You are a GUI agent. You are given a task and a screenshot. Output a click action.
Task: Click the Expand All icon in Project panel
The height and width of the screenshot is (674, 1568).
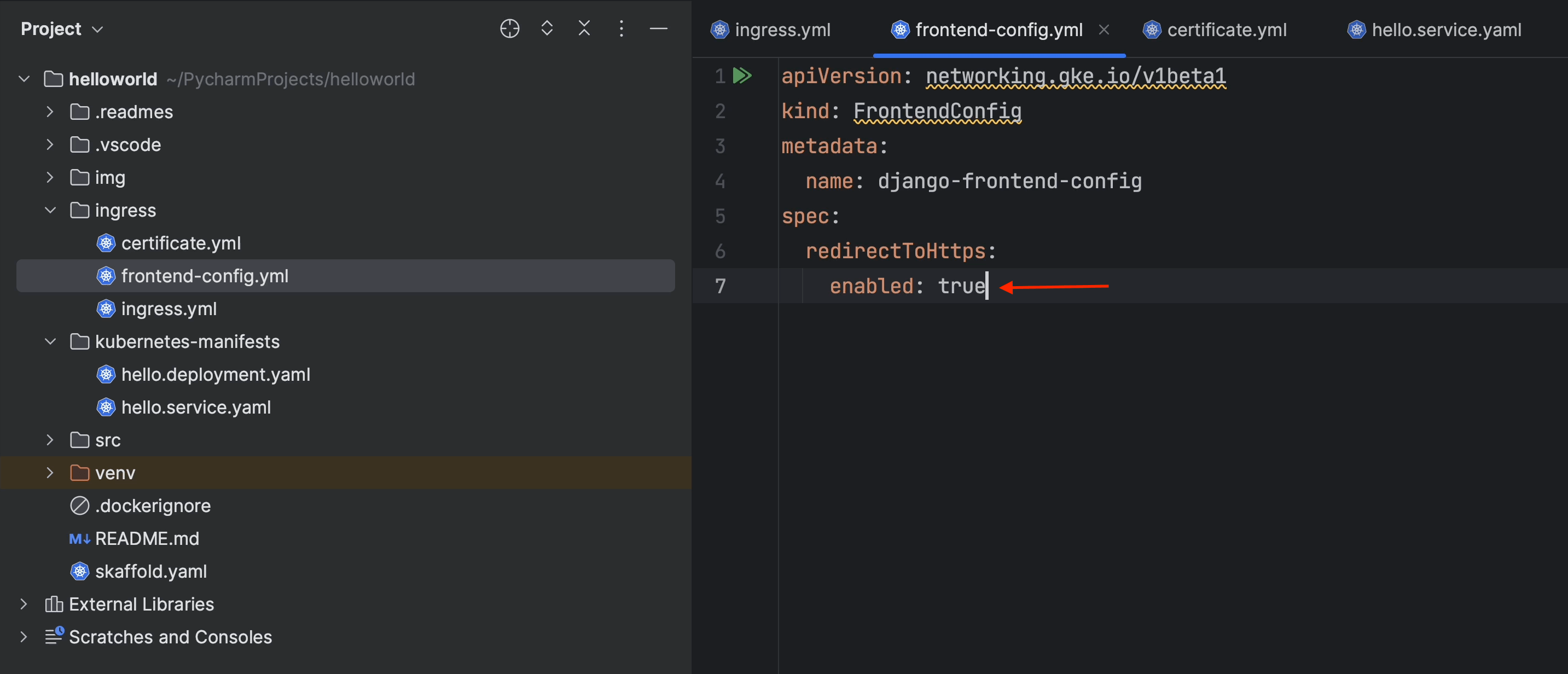547,28
